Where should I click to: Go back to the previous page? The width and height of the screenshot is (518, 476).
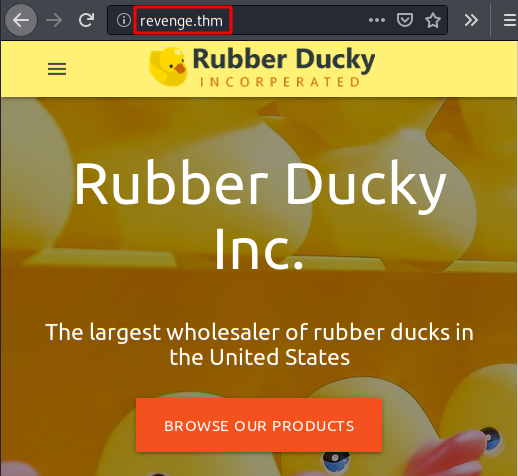[x=21, y=20]
